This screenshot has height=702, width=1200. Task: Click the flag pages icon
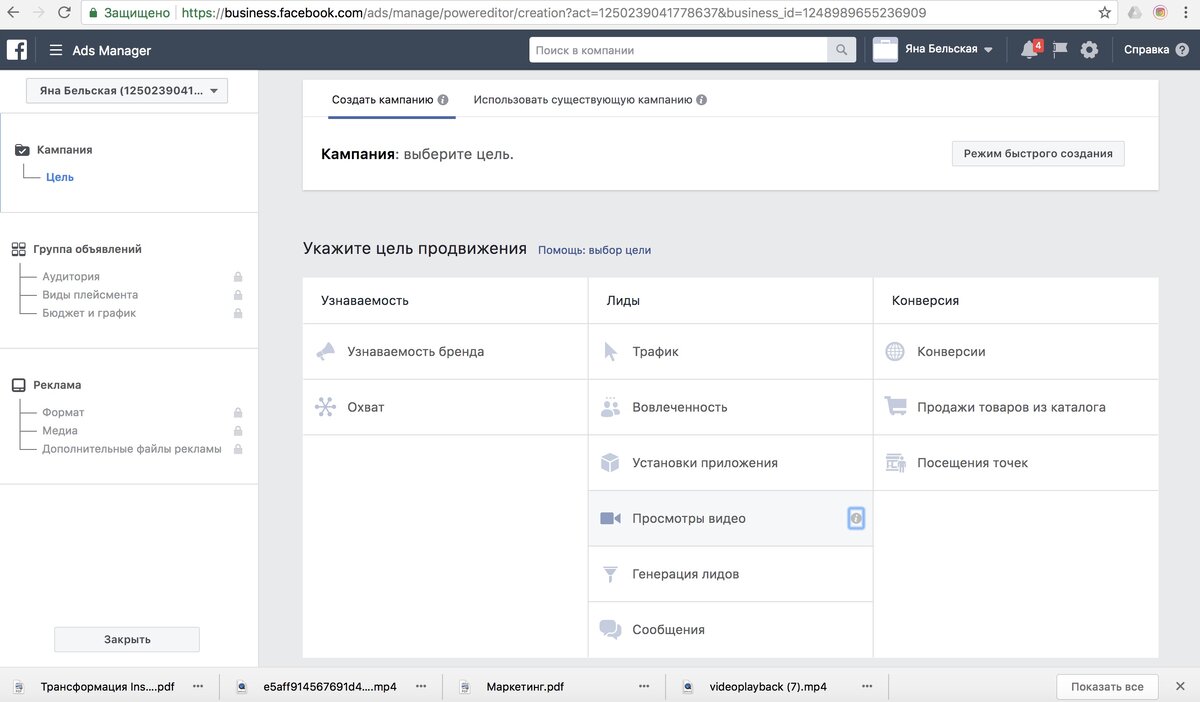coord(1060,50)
